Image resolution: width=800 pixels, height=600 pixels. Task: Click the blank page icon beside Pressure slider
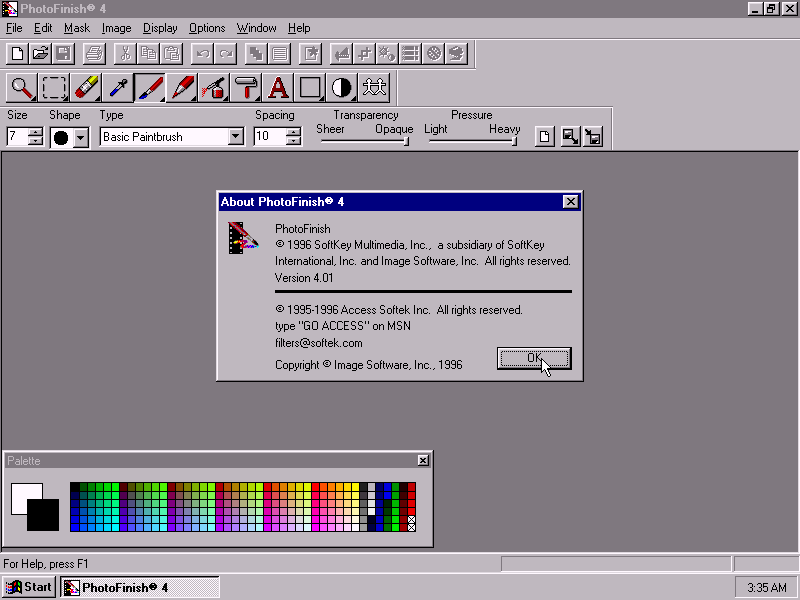pos(545,137)
